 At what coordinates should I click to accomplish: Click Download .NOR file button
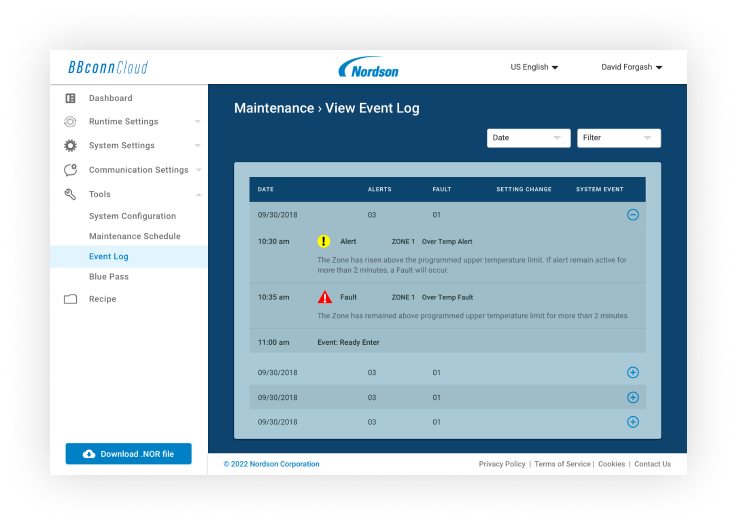[128, 454]
